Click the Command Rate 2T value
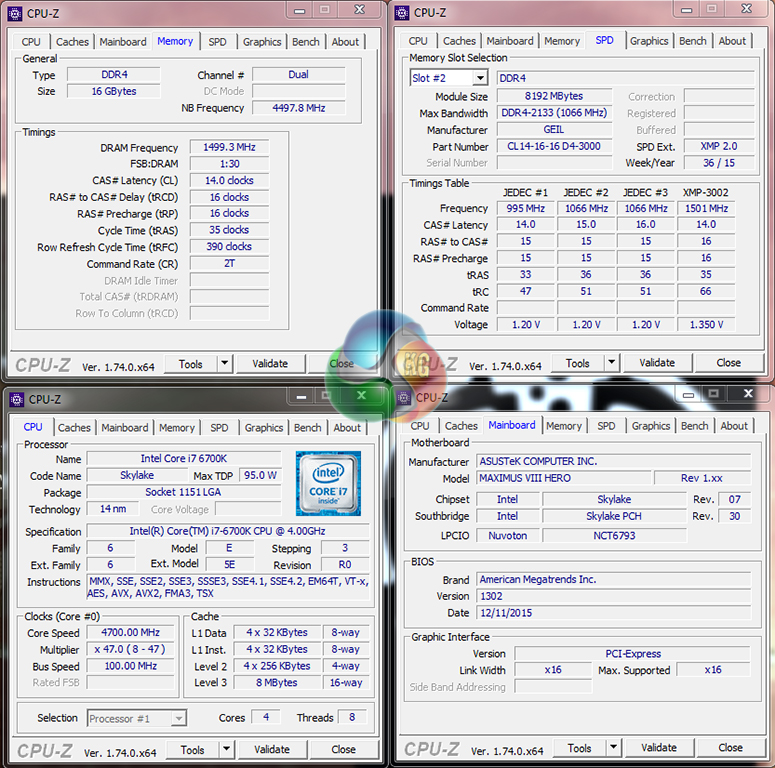This screenshot has height=768, width=775. 229,263
